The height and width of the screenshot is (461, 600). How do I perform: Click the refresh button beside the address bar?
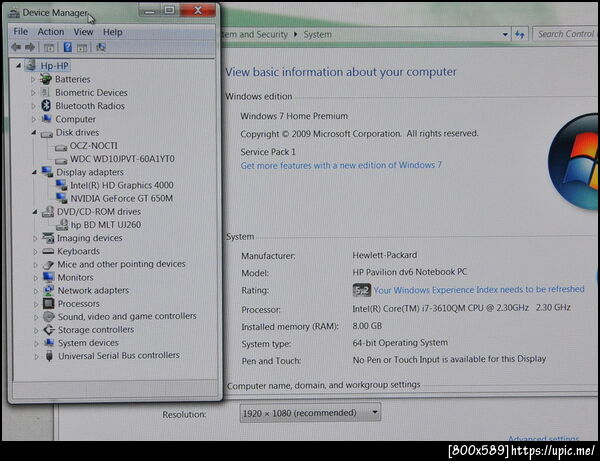pos(520,34)
